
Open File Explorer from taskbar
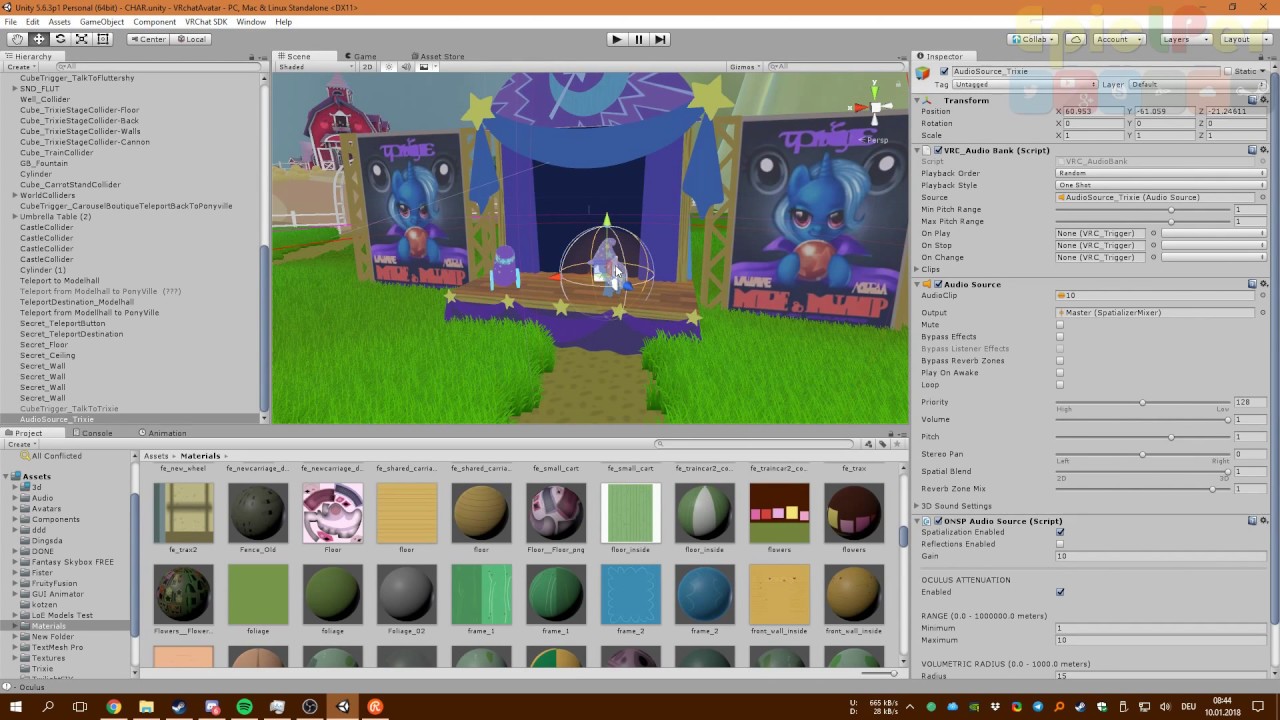click(x=146, y=707)
